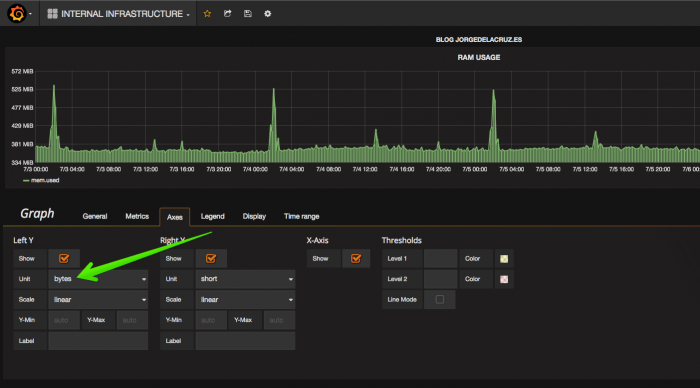Click the Thresholds Level 1 input field

click(x=441, y=259)
